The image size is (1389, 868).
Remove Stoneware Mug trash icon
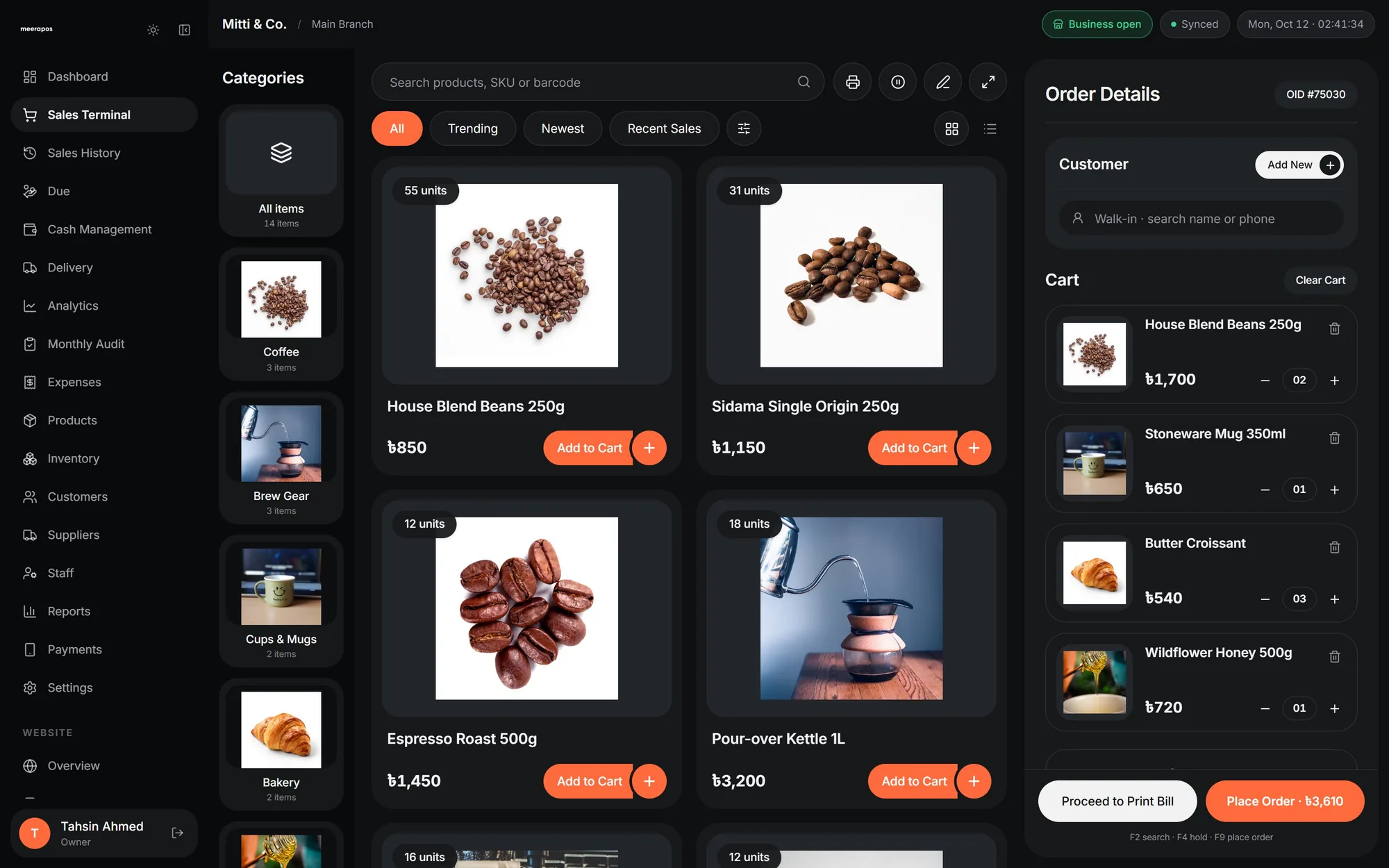coord(1335,437)
